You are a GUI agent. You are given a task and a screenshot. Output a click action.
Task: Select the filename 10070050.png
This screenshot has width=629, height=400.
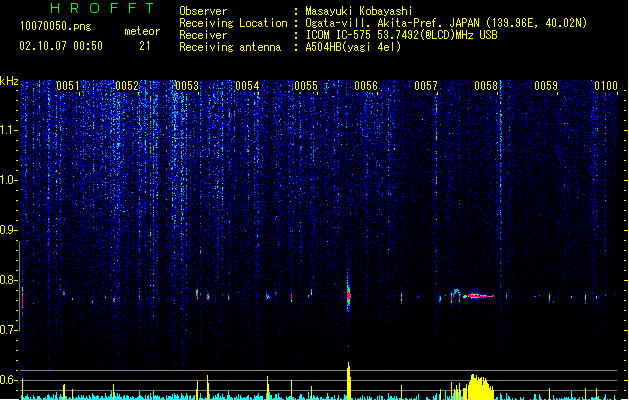(56, 26)
